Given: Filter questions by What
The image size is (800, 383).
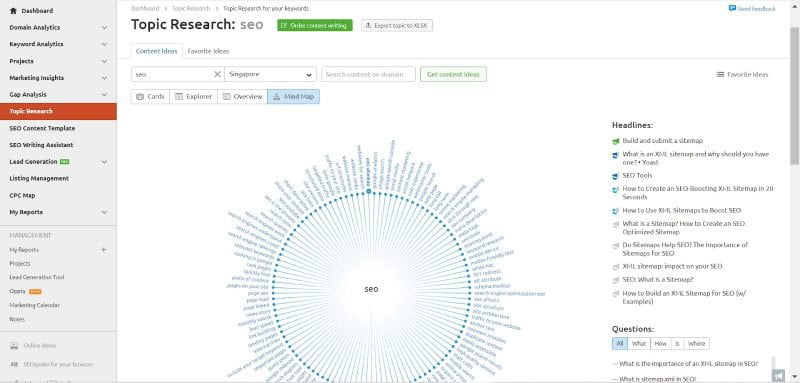Looking at the screenshot, I should click(639, 344).
